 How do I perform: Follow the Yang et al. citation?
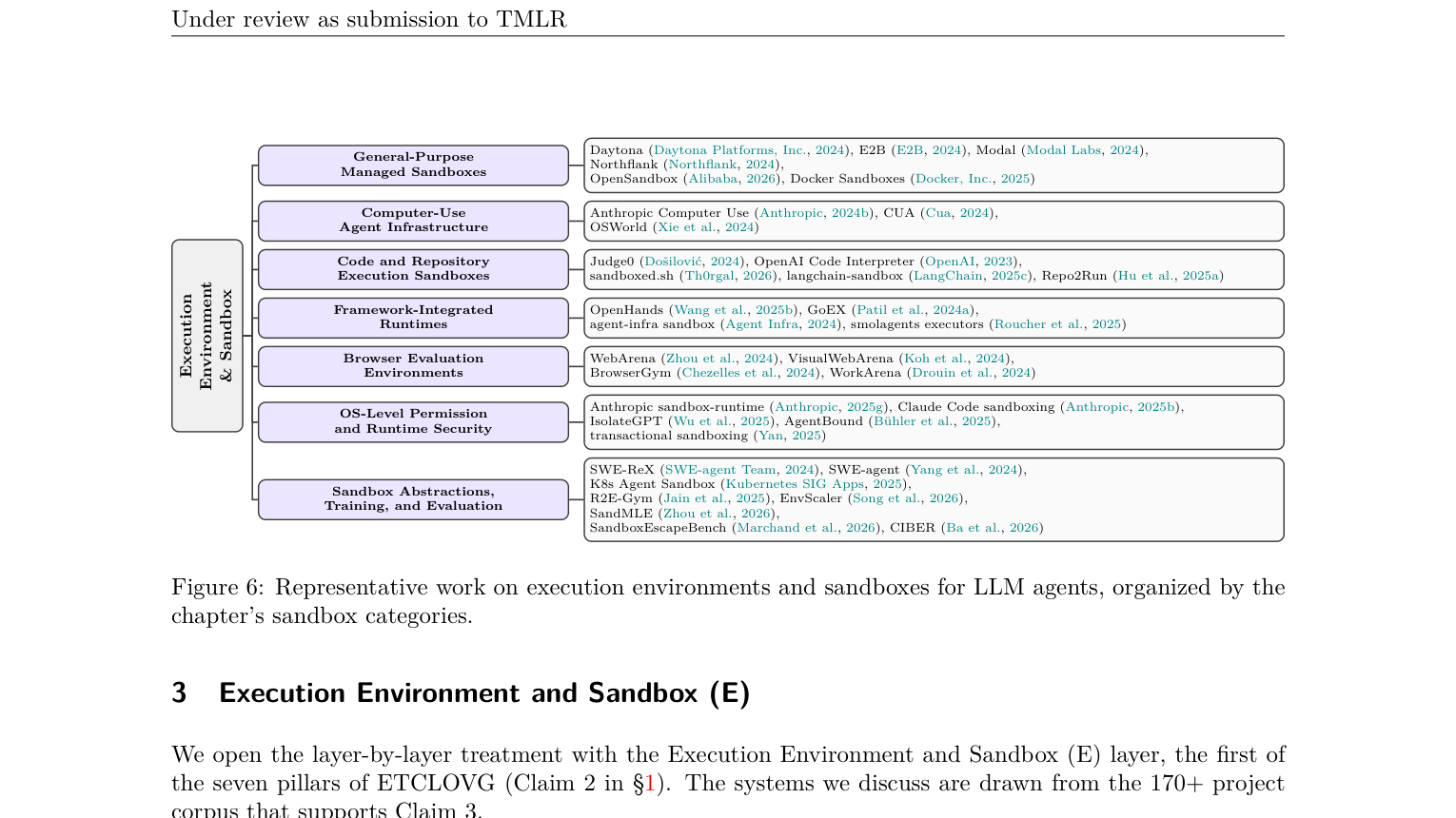pos(965,470)
